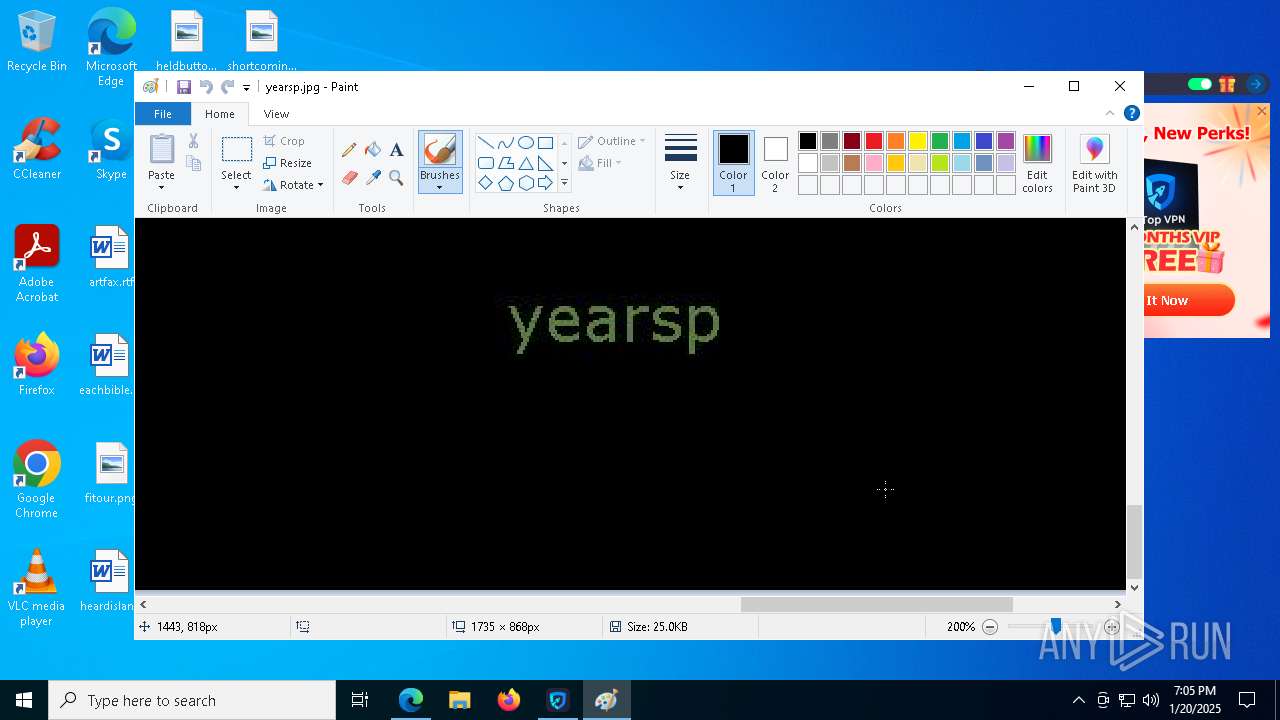Image resolution: width=1280 pixels, height=720 pixels.
Task: Switch to the Home ribbon tab
Action: tap(220, 114)
